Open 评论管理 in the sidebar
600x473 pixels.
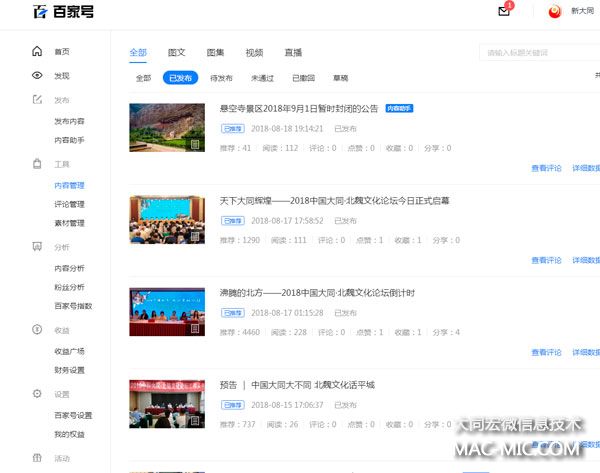(69, 204)
